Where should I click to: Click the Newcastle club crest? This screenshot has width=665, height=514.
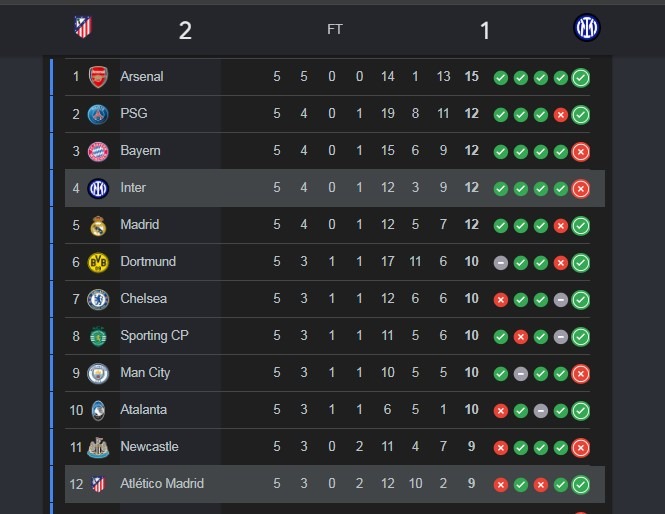[x=98, y=447]
